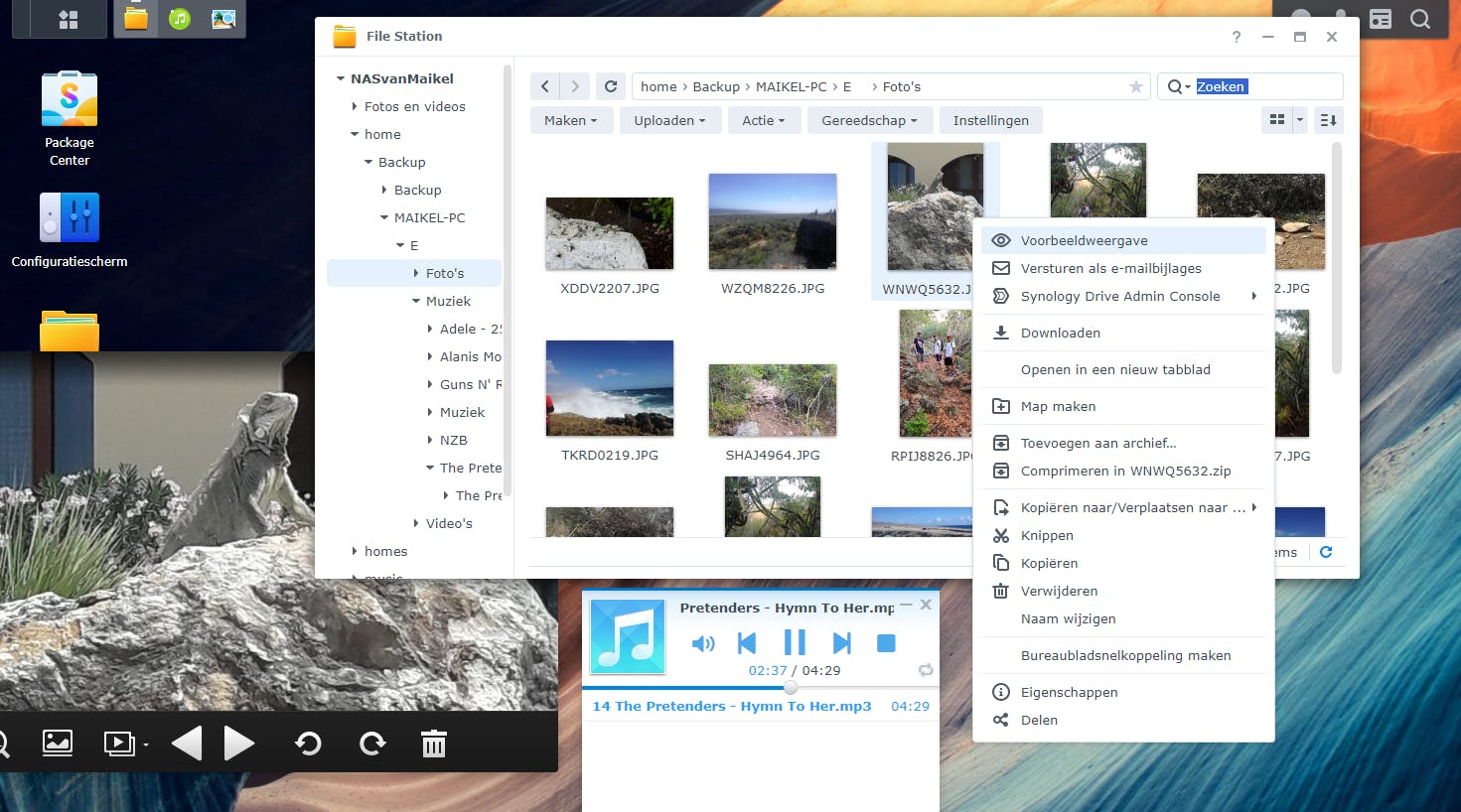Rotate the photo clockwise in viewer
This screenshot has height=812, width=1461.
[x=372, y=744]
